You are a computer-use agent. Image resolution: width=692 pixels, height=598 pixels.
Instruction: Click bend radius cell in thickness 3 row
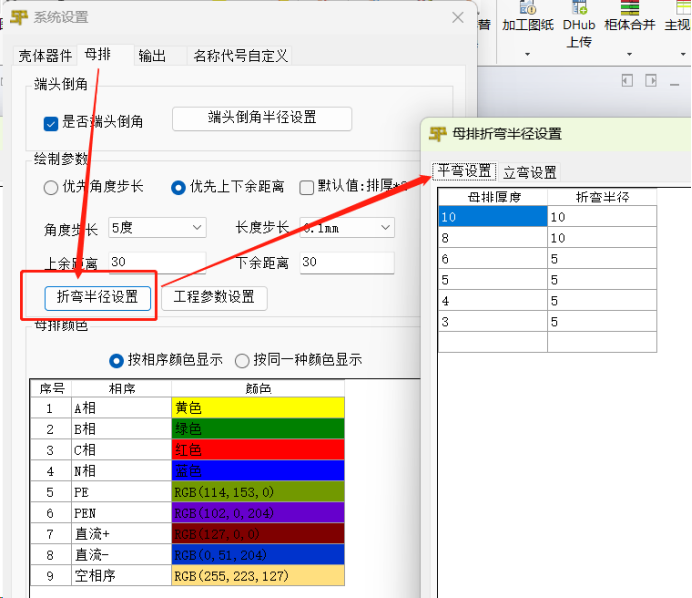[602, 321]
